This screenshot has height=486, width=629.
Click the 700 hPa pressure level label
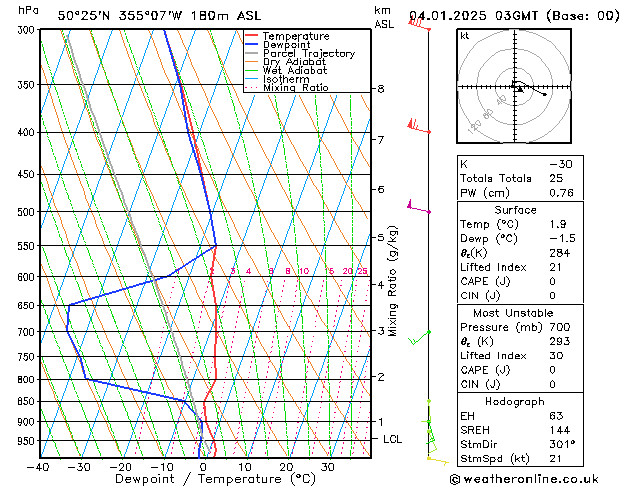[x=28, y=332]
